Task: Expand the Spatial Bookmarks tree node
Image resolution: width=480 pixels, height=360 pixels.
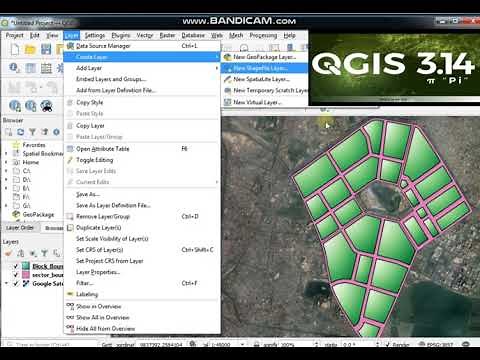Action: pos(6,154)
